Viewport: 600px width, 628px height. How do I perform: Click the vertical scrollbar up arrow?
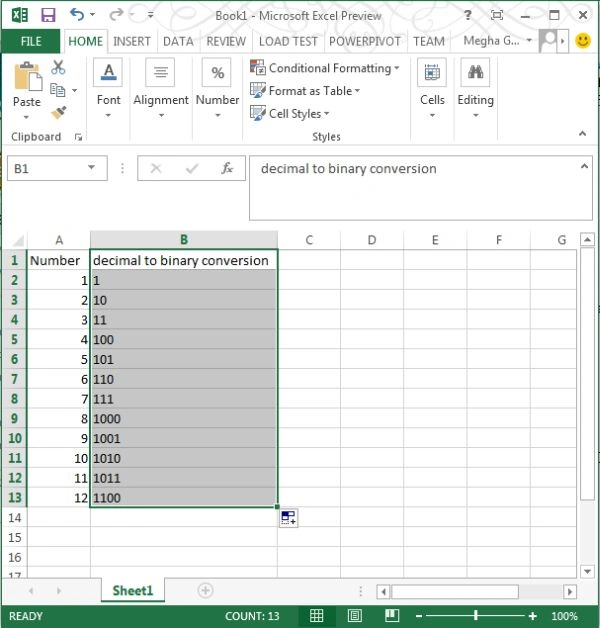[x=587, y=240]
